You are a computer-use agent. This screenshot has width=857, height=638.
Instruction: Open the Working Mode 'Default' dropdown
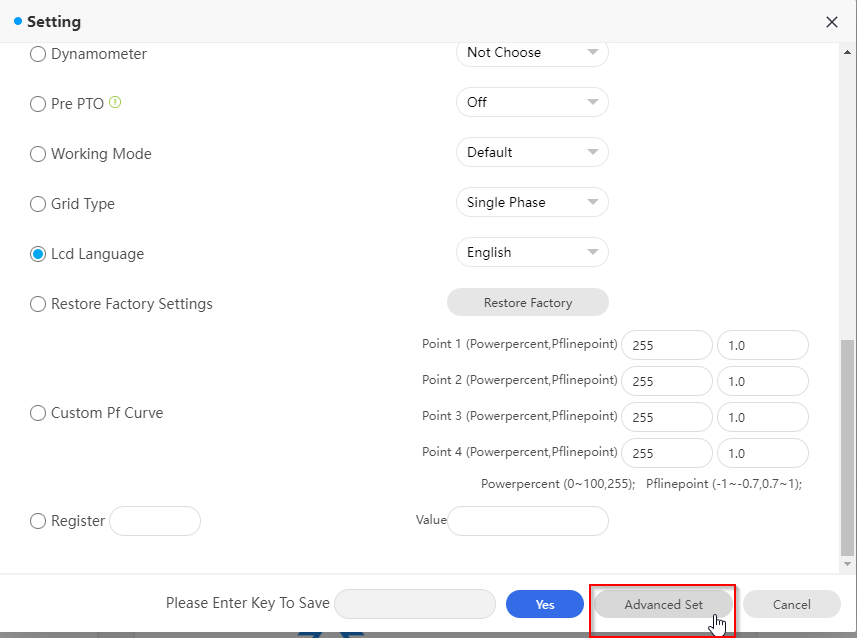[x=531, y=152]
